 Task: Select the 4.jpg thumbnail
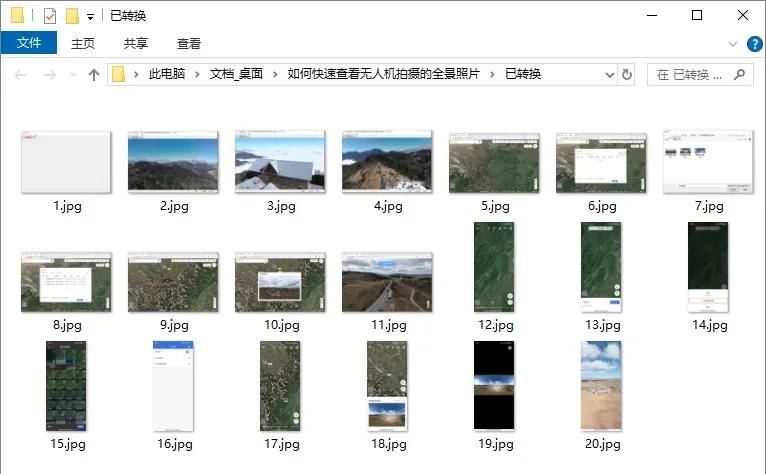[x=387, y=161]
